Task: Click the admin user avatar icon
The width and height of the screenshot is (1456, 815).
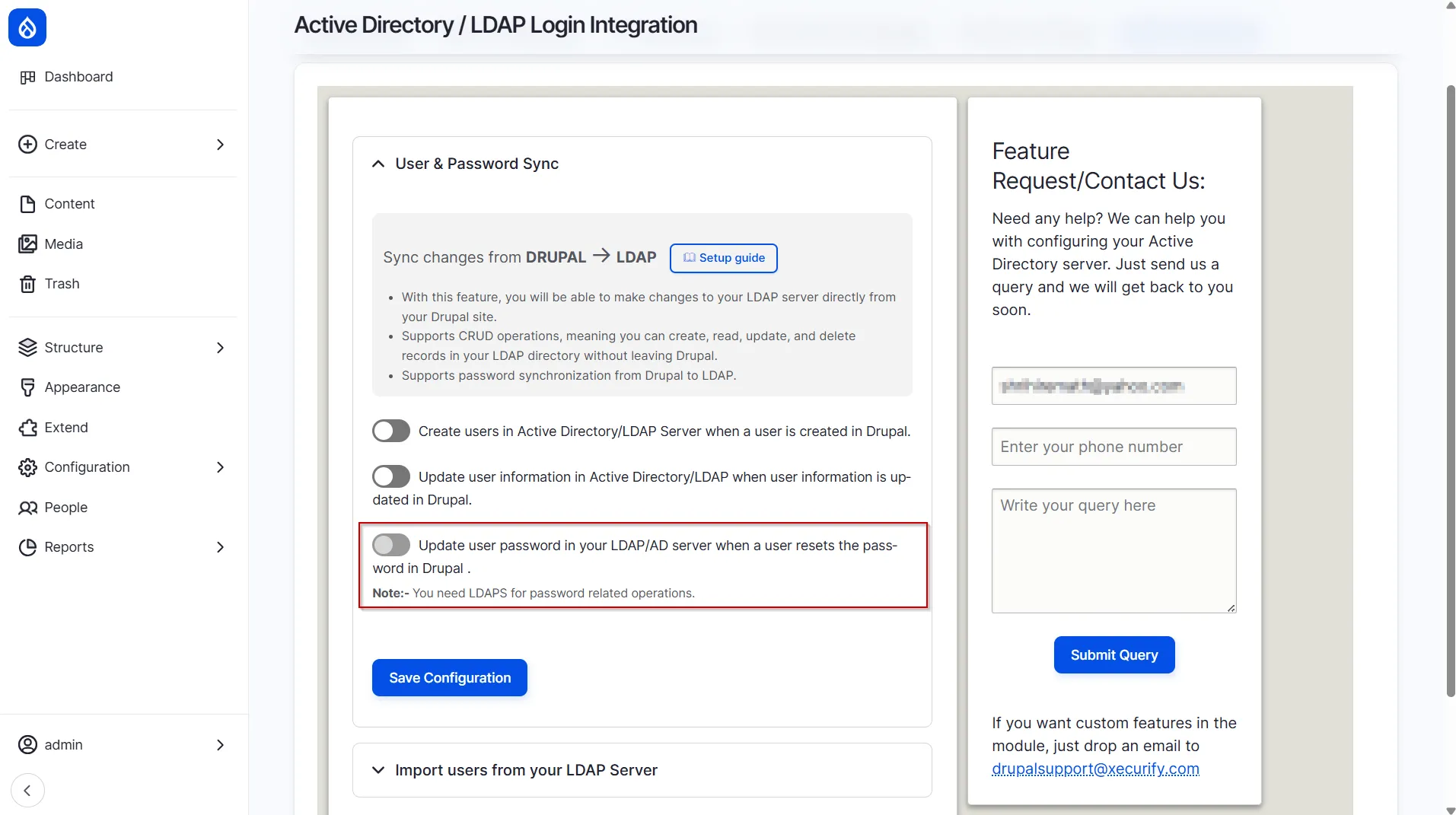Action: (27, 745)
